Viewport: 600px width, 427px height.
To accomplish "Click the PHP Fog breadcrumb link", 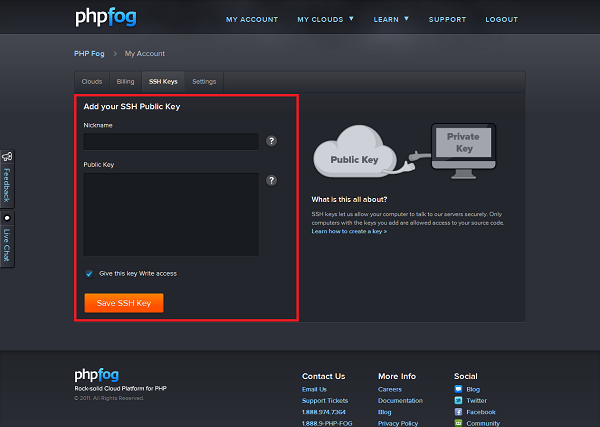I will (x=89, y=54).
